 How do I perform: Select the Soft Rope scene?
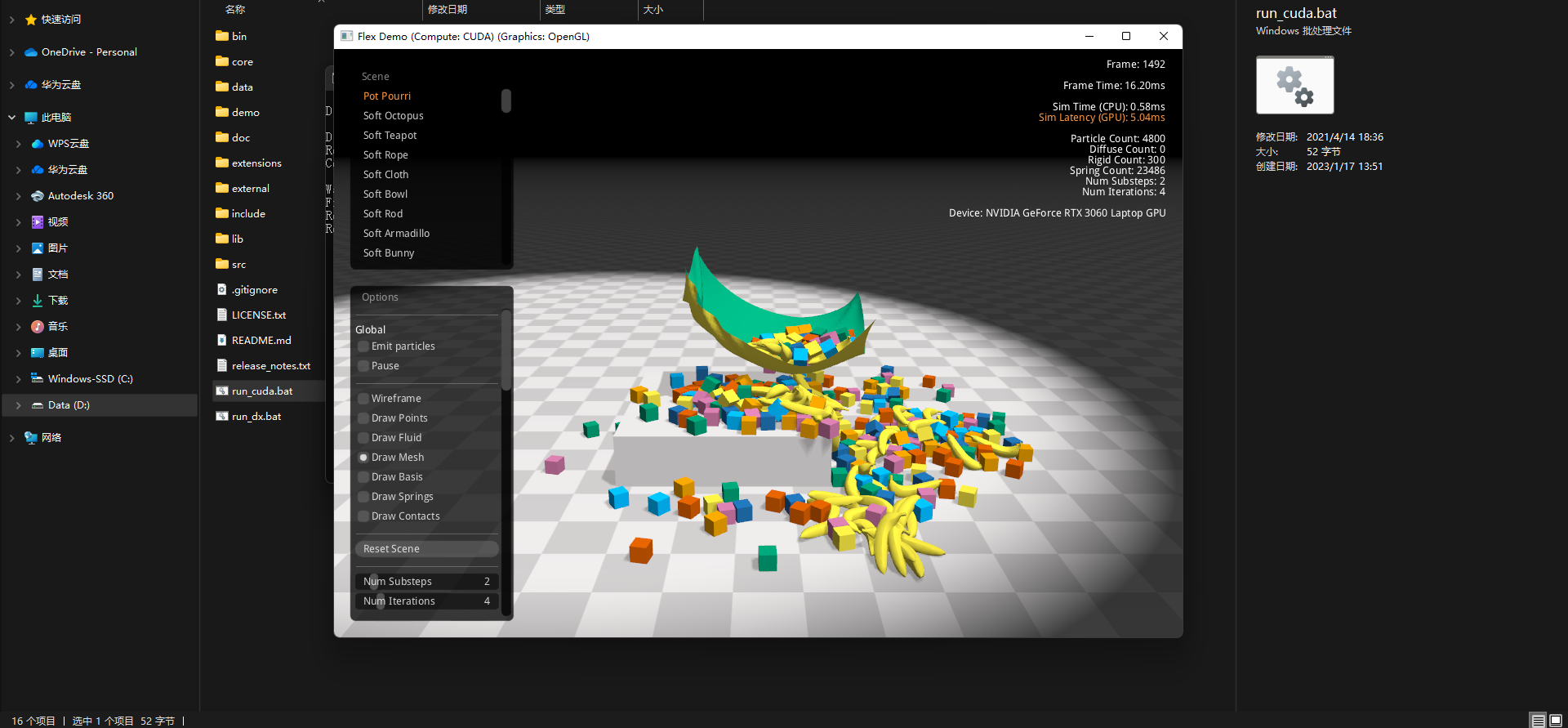click(386, 155)
